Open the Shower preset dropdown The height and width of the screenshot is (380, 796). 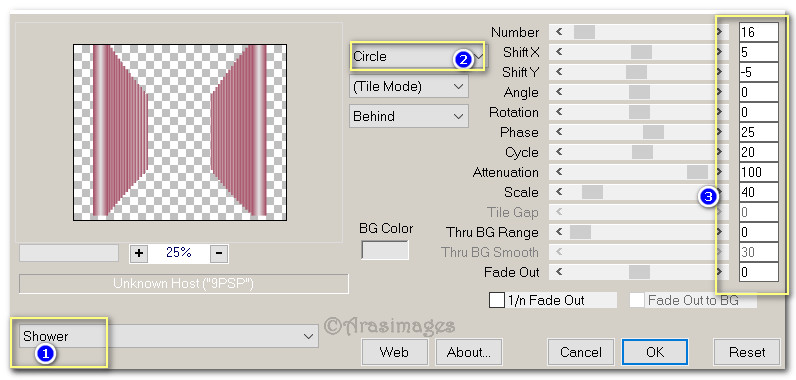tap(169, 336)
